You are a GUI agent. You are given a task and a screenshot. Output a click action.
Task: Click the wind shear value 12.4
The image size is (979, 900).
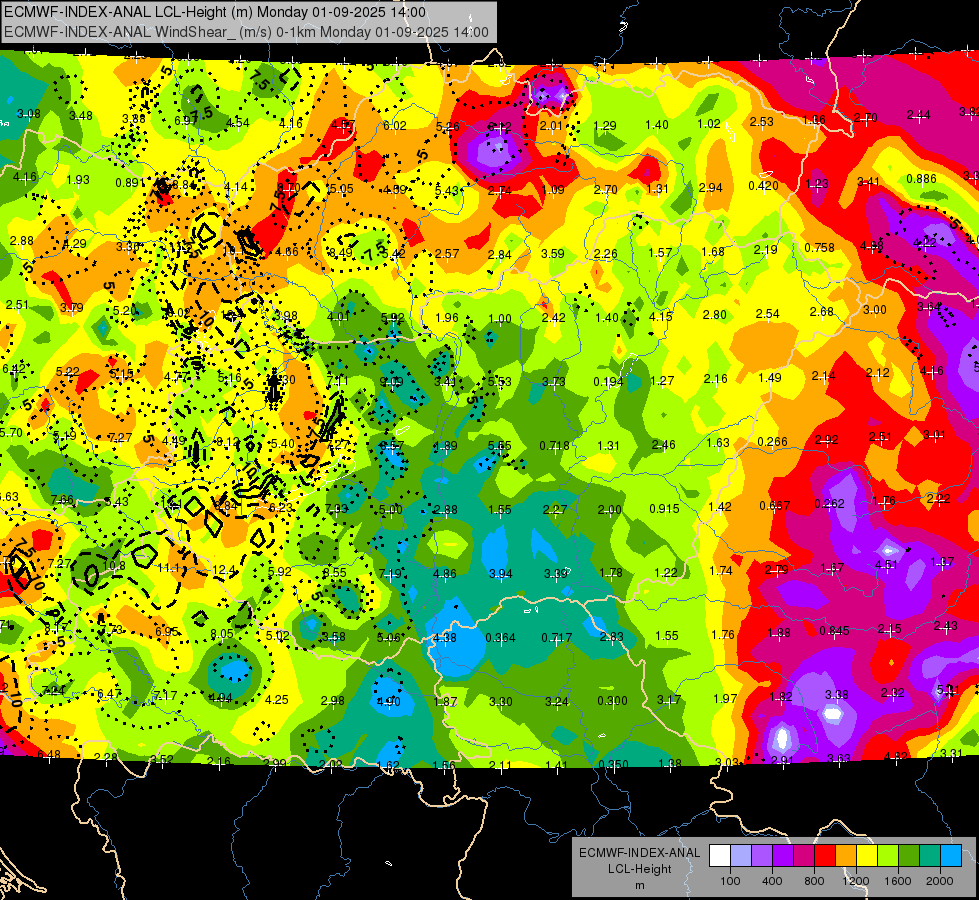tap(224, 570)
